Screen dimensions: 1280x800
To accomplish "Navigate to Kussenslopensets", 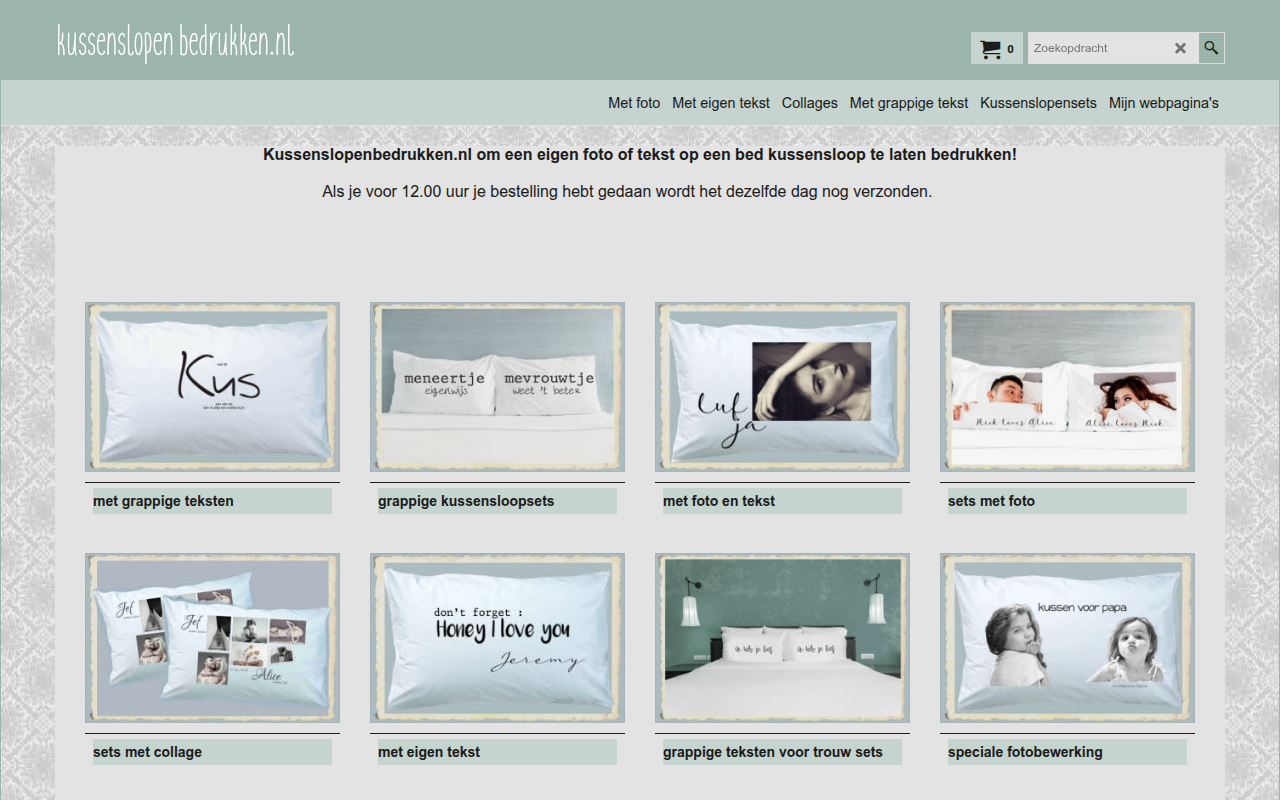I will click(x=1038, y=103).
